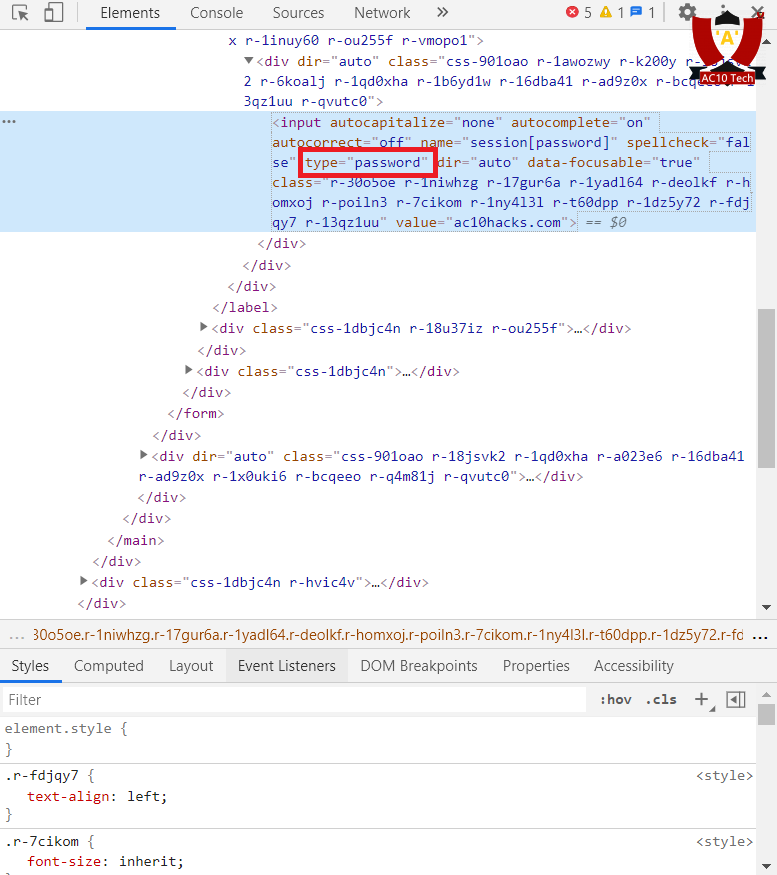Click styles pane scrollbar up arrow

(766, 694)
